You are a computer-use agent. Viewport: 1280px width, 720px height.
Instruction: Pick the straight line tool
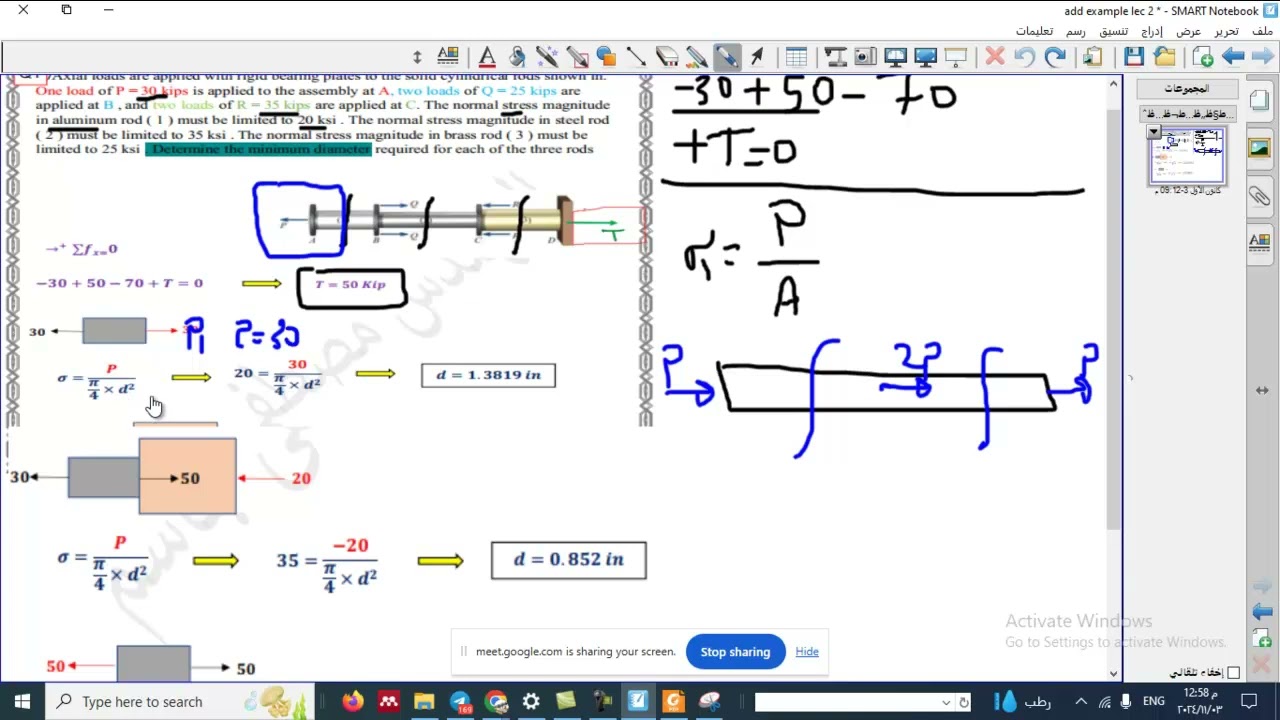tap(636, 57)
